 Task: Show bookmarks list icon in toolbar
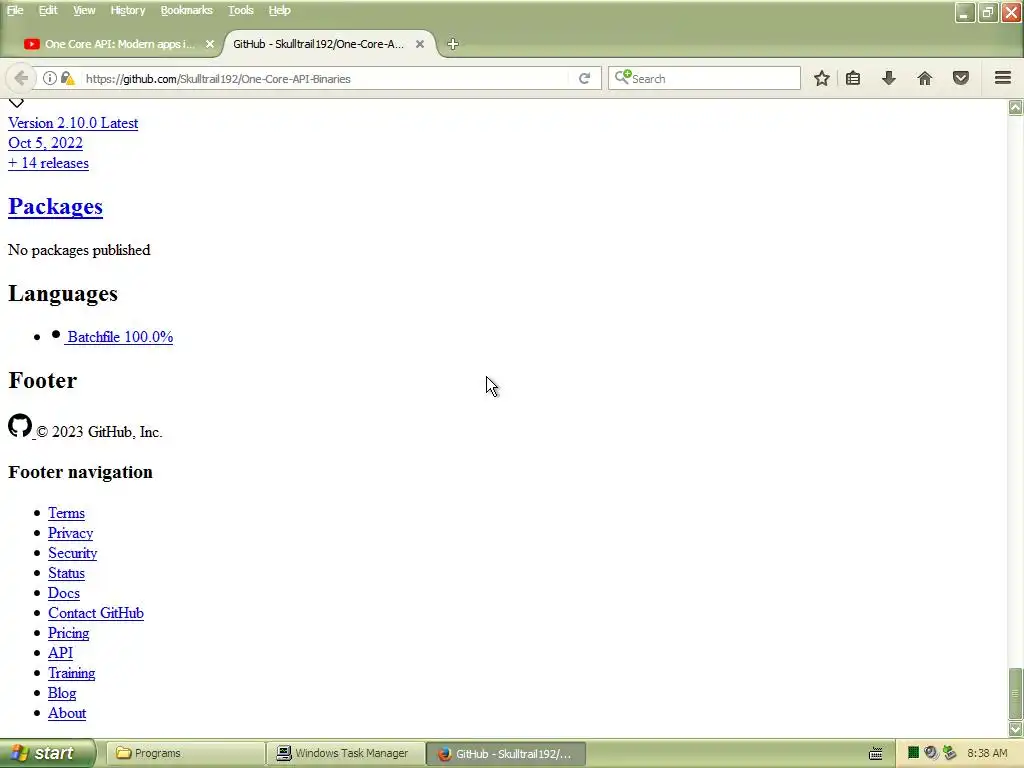(853, 78)
